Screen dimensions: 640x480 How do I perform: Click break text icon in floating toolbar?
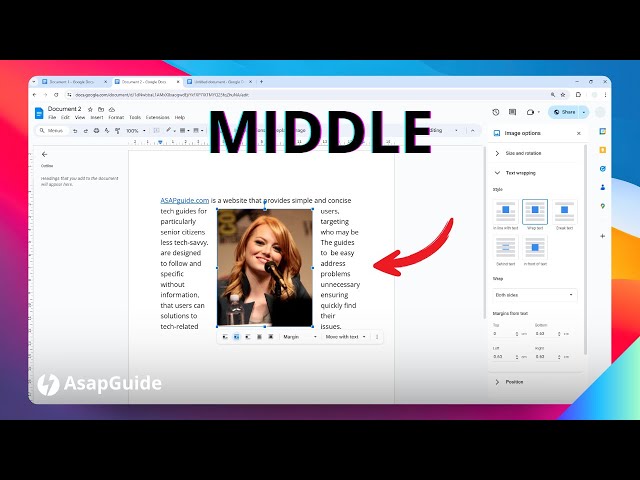(248, 337)
